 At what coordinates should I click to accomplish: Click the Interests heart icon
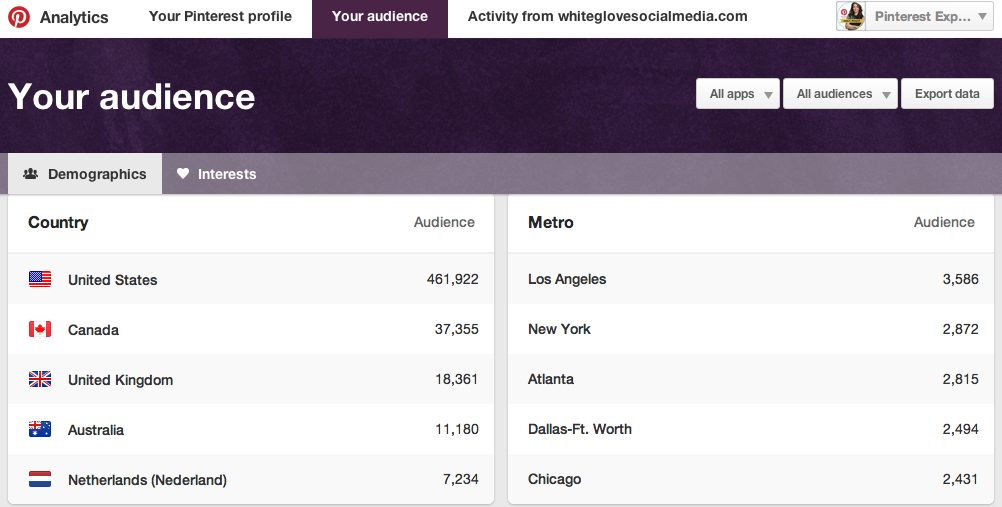[183, 173]
